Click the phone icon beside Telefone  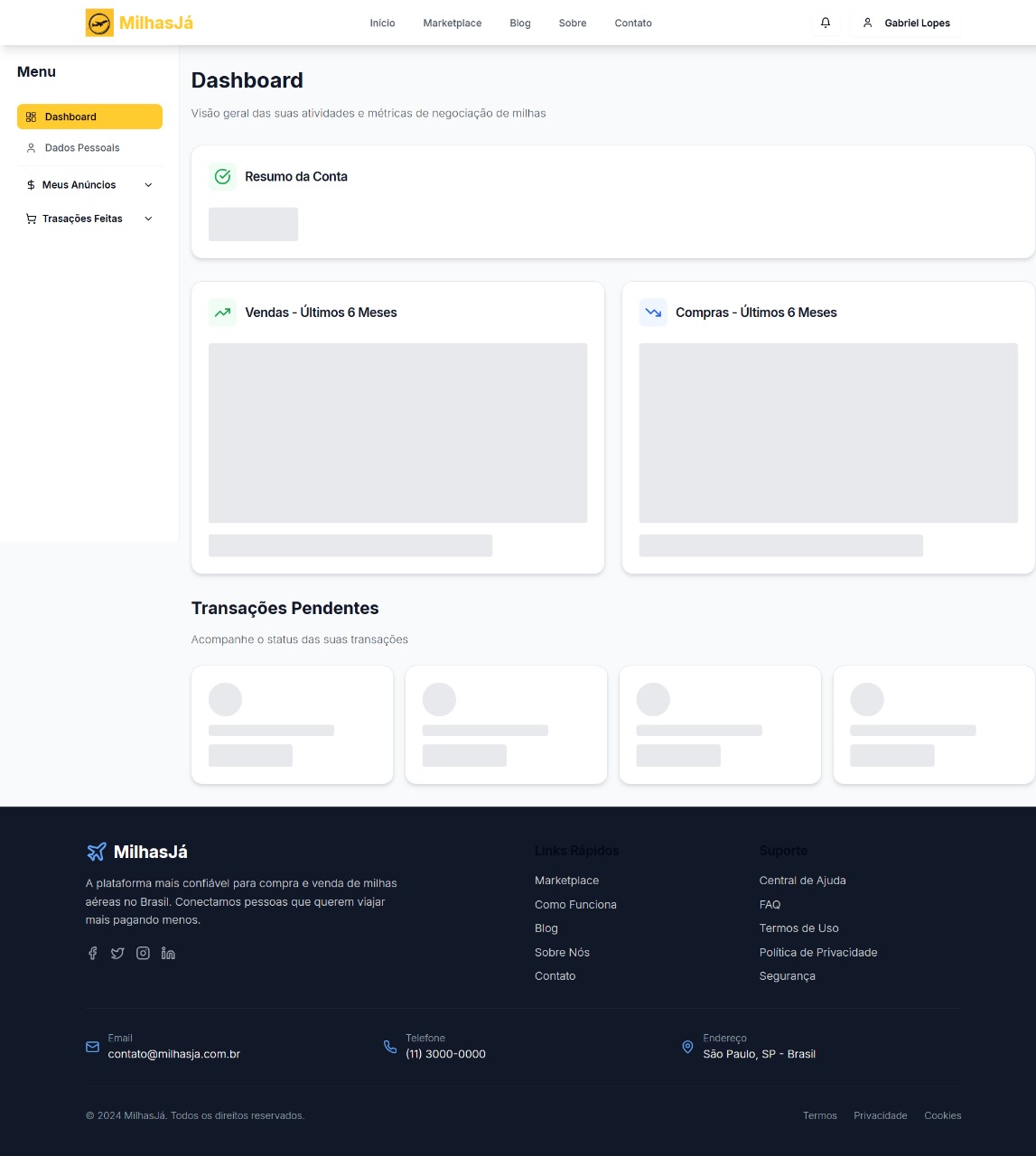click(390, 1047)
